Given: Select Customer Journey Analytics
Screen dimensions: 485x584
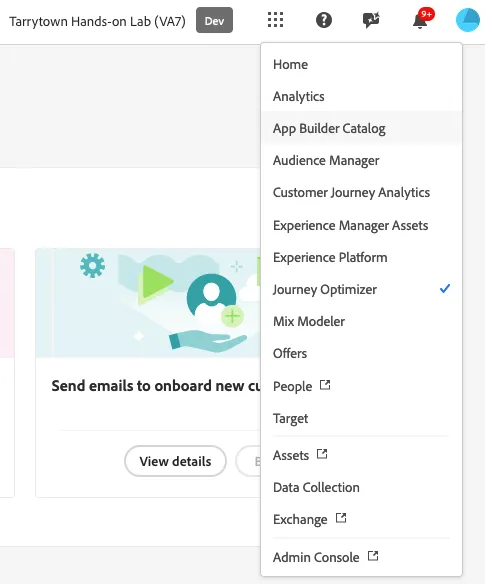Looking at the screenshot, I should point(361,193).
